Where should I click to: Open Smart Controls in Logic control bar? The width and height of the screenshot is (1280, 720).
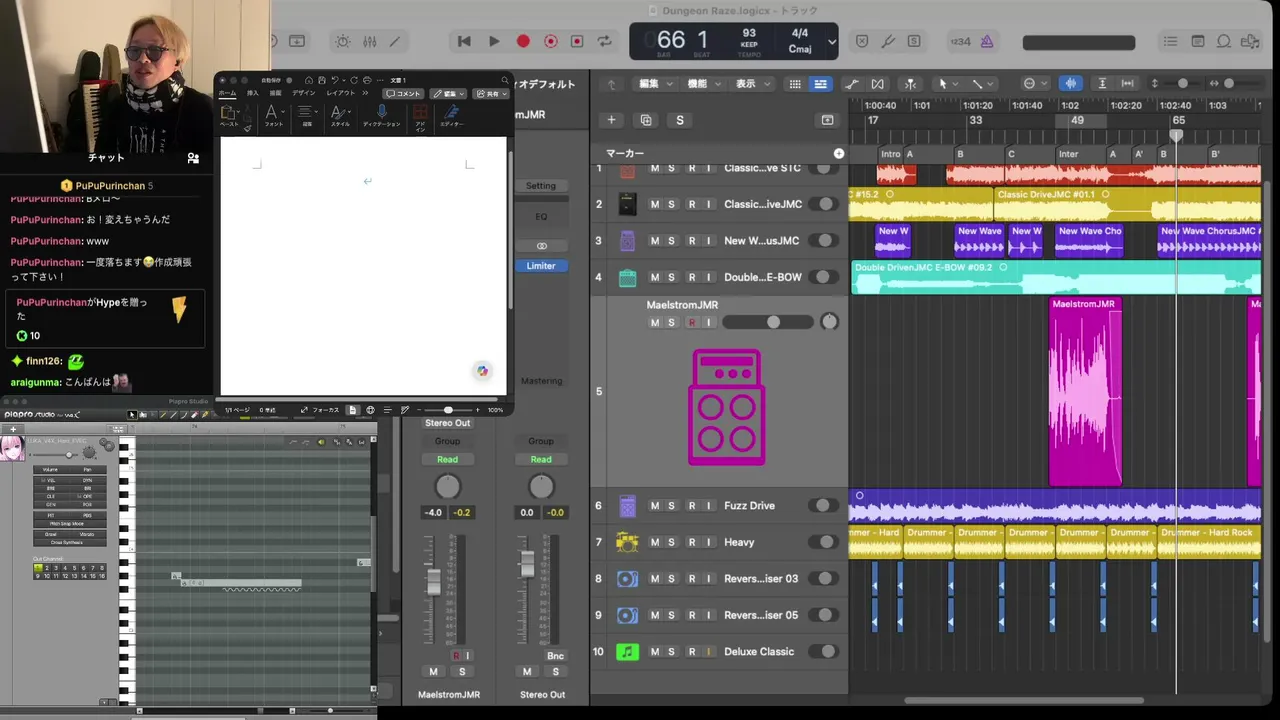(343, 41)
